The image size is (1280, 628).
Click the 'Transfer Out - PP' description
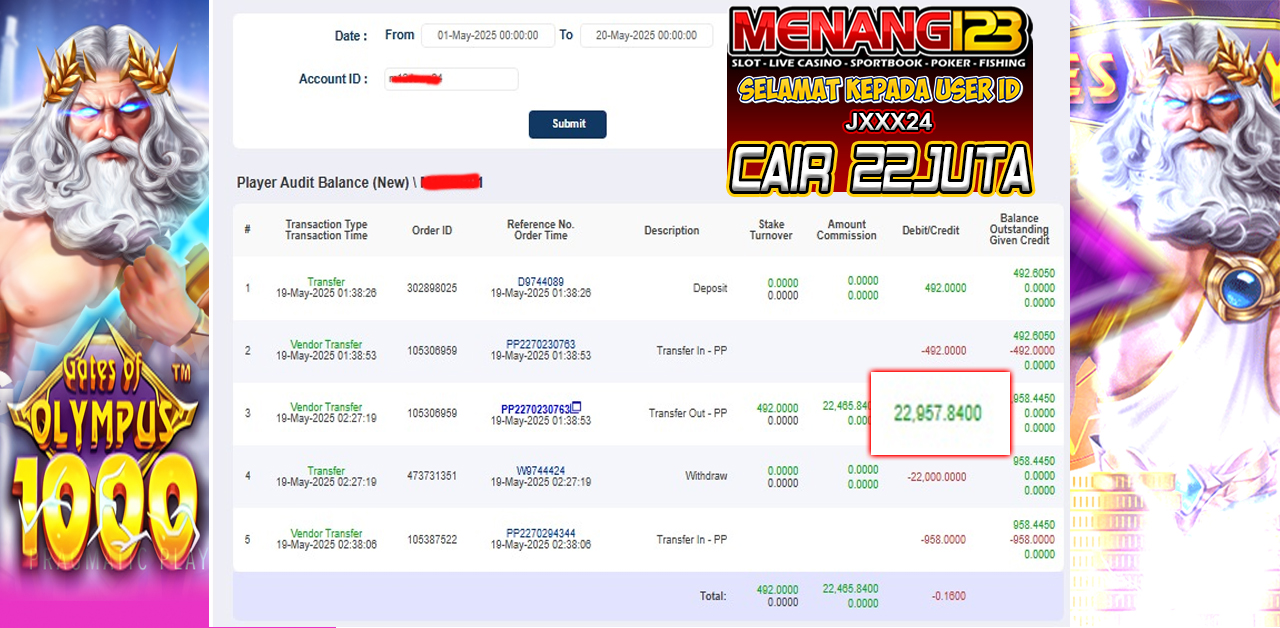tap(688, 414)
